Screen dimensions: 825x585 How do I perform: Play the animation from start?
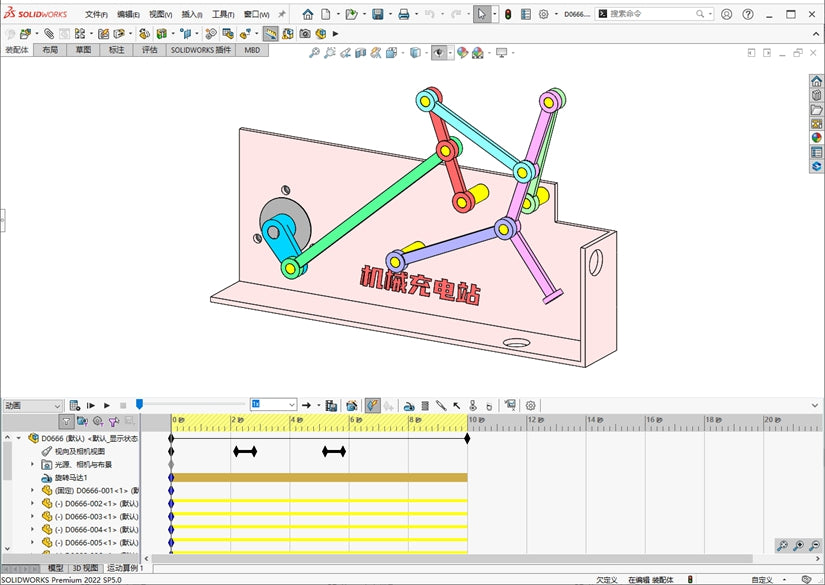pyautogui.click(x=90, y=406)
